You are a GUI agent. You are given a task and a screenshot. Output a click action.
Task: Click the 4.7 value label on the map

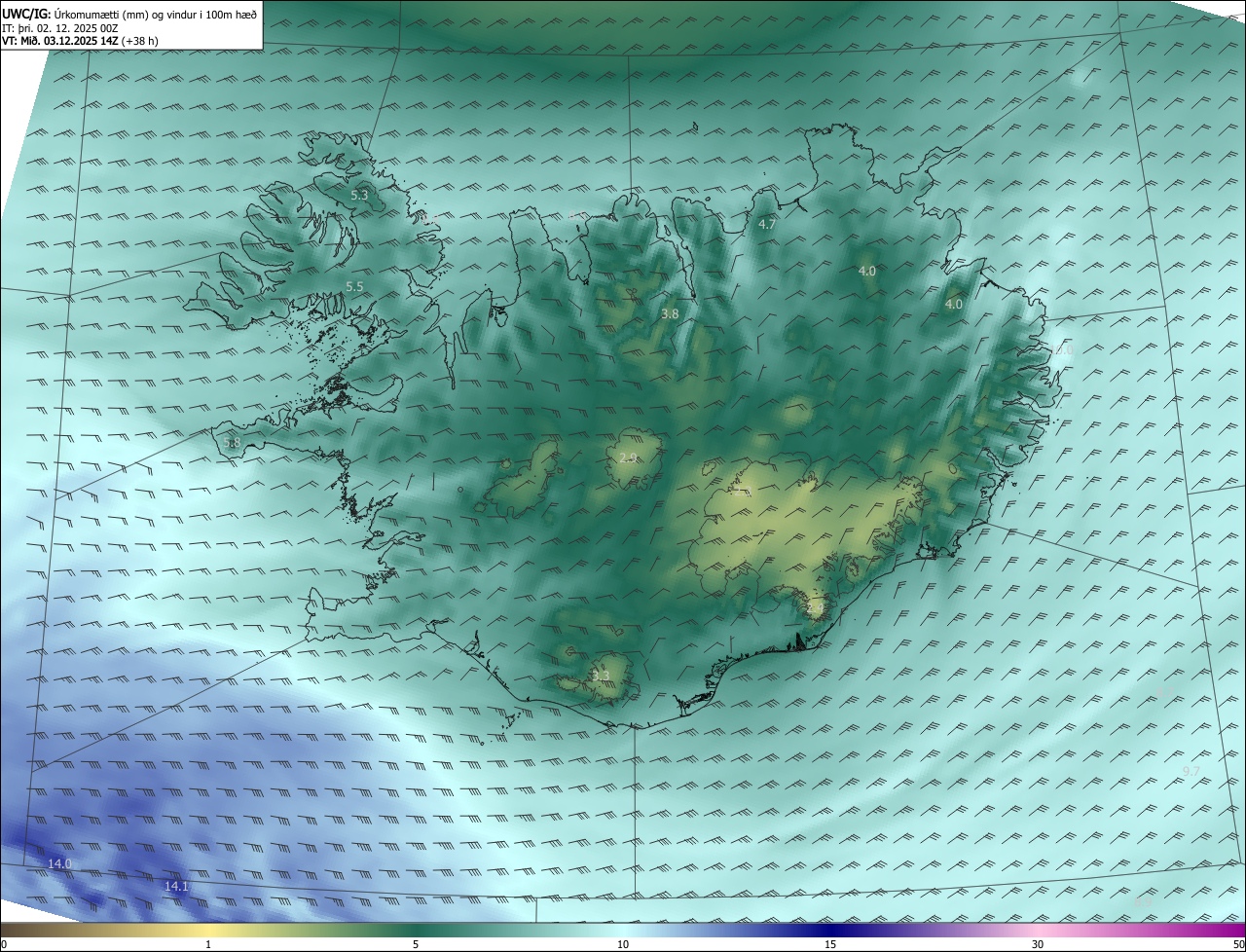(x=767, y=224)
